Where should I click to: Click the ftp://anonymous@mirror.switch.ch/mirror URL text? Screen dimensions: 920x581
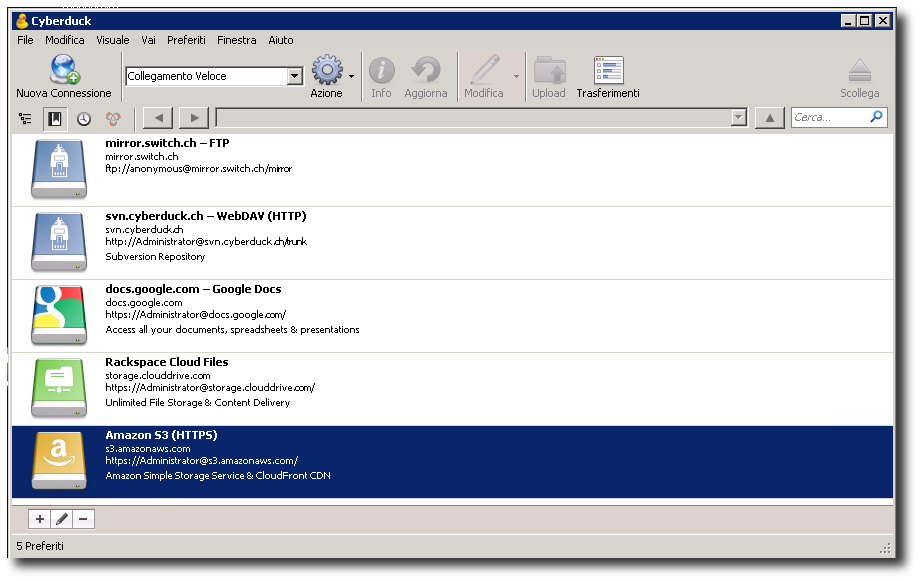coord(198,168)
